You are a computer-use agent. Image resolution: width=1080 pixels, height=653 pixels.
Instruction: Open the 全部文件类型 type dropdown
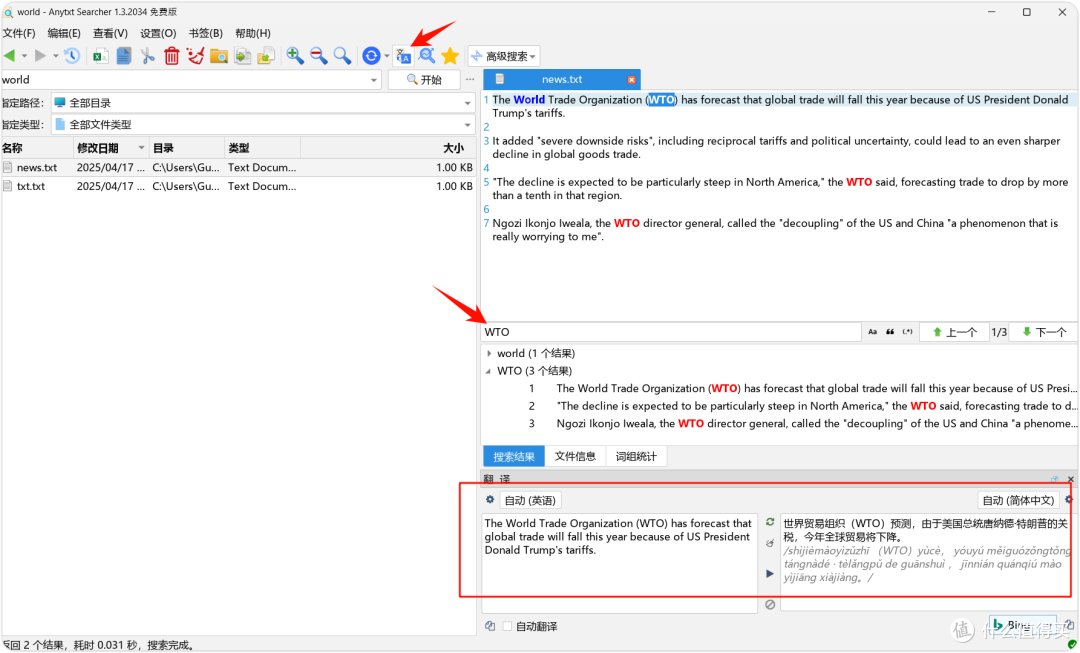[x=468, y=125]
